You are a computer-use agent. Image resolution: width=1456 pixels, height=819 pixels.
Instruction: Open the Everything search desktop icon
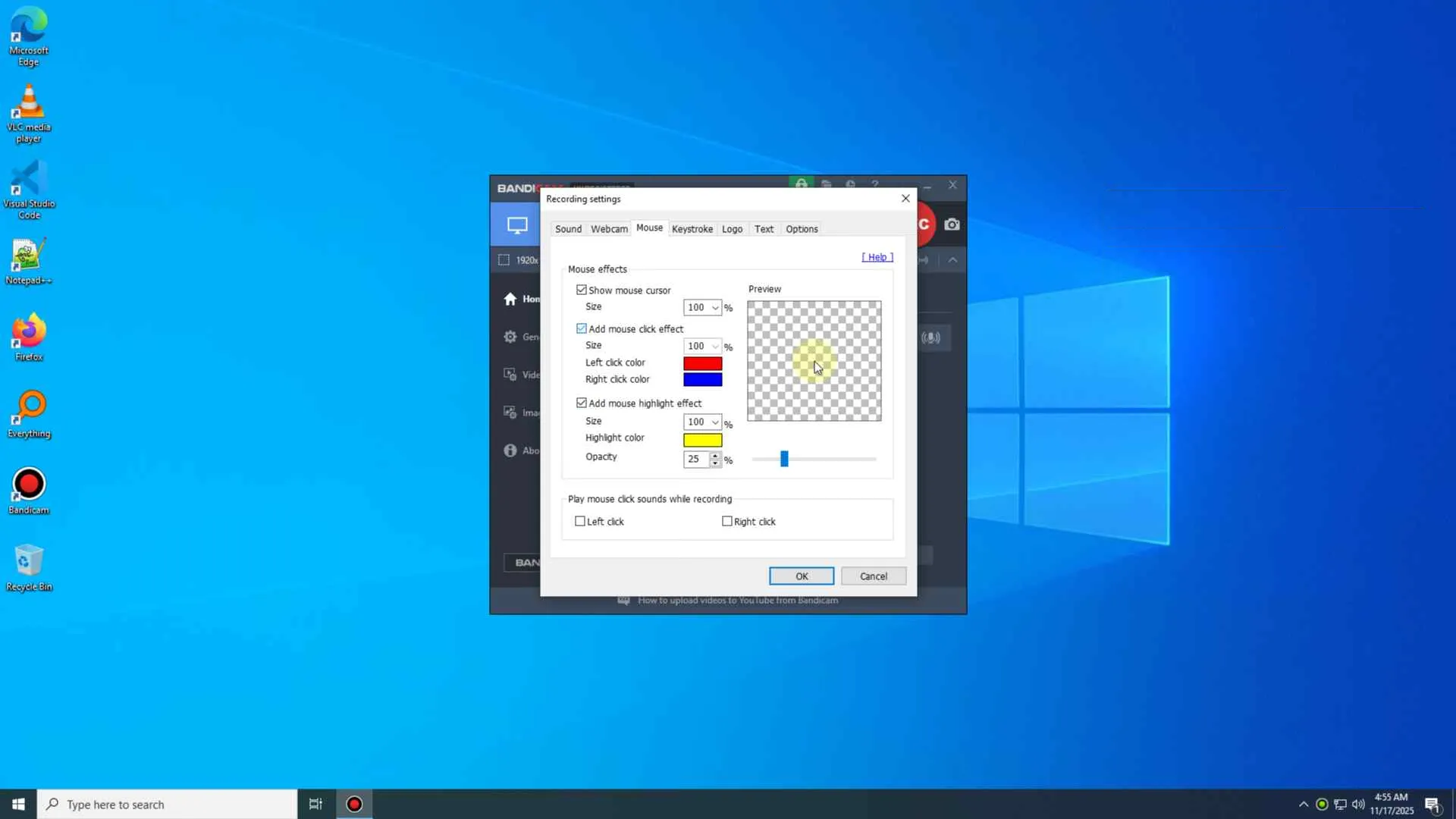coord(29,409)
